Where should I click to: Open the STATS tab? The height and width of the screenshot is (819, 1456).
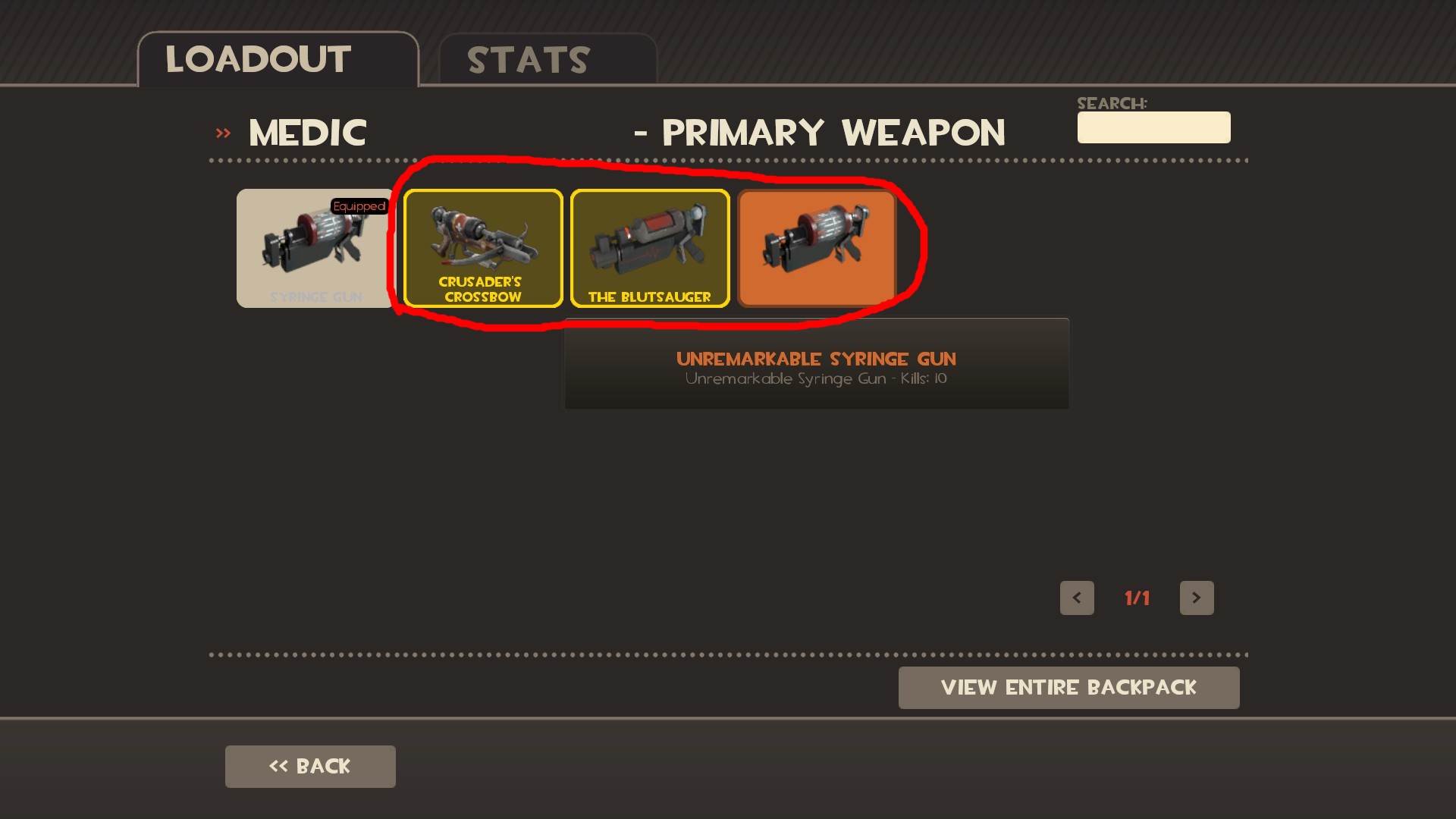click(x=548, y=60)
